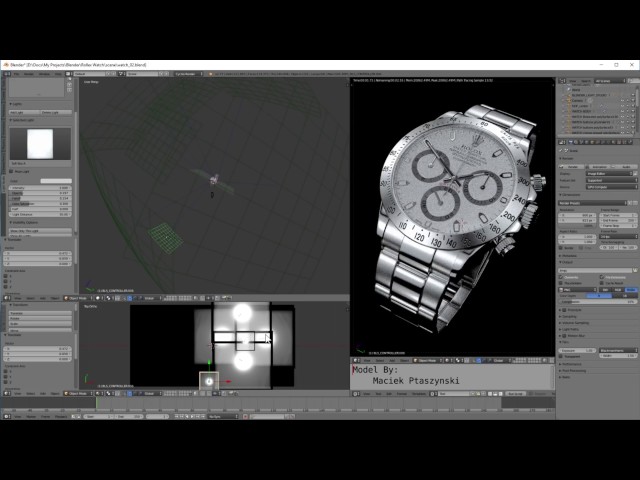The width and height of the screenshot is (640, 480).
Task: Click the Render button in Render panel
Action: point(571,167)
